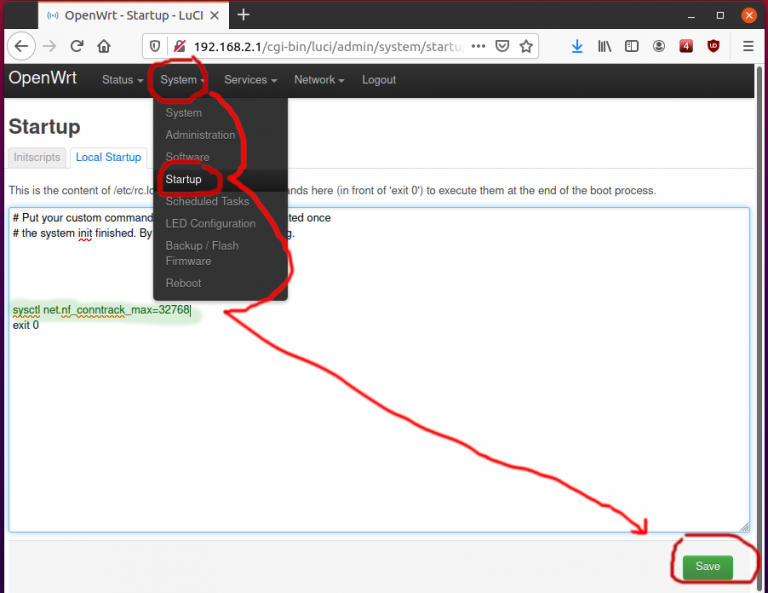The width and height of the screenshot is (768, 593).
Task: Expand the Network dropdown menu
Action: [318, 80]
